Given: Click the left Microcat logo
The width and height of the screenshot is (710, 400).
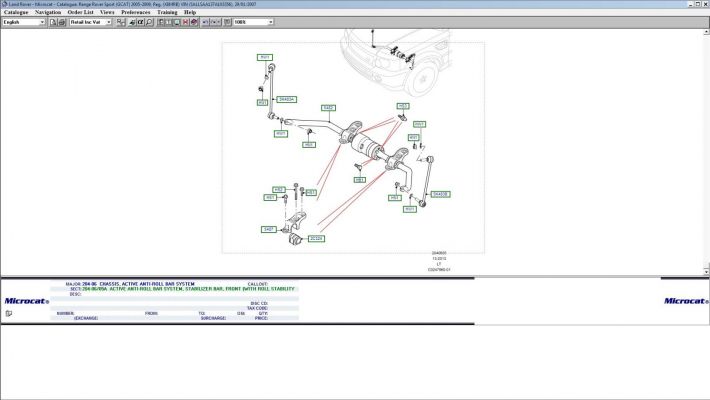Looking at the screenshot, I should (x=27, y=301).
